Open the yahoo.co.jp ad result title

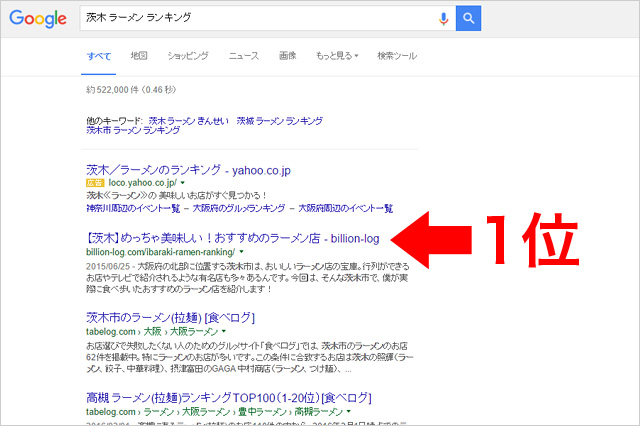(188, 171)
